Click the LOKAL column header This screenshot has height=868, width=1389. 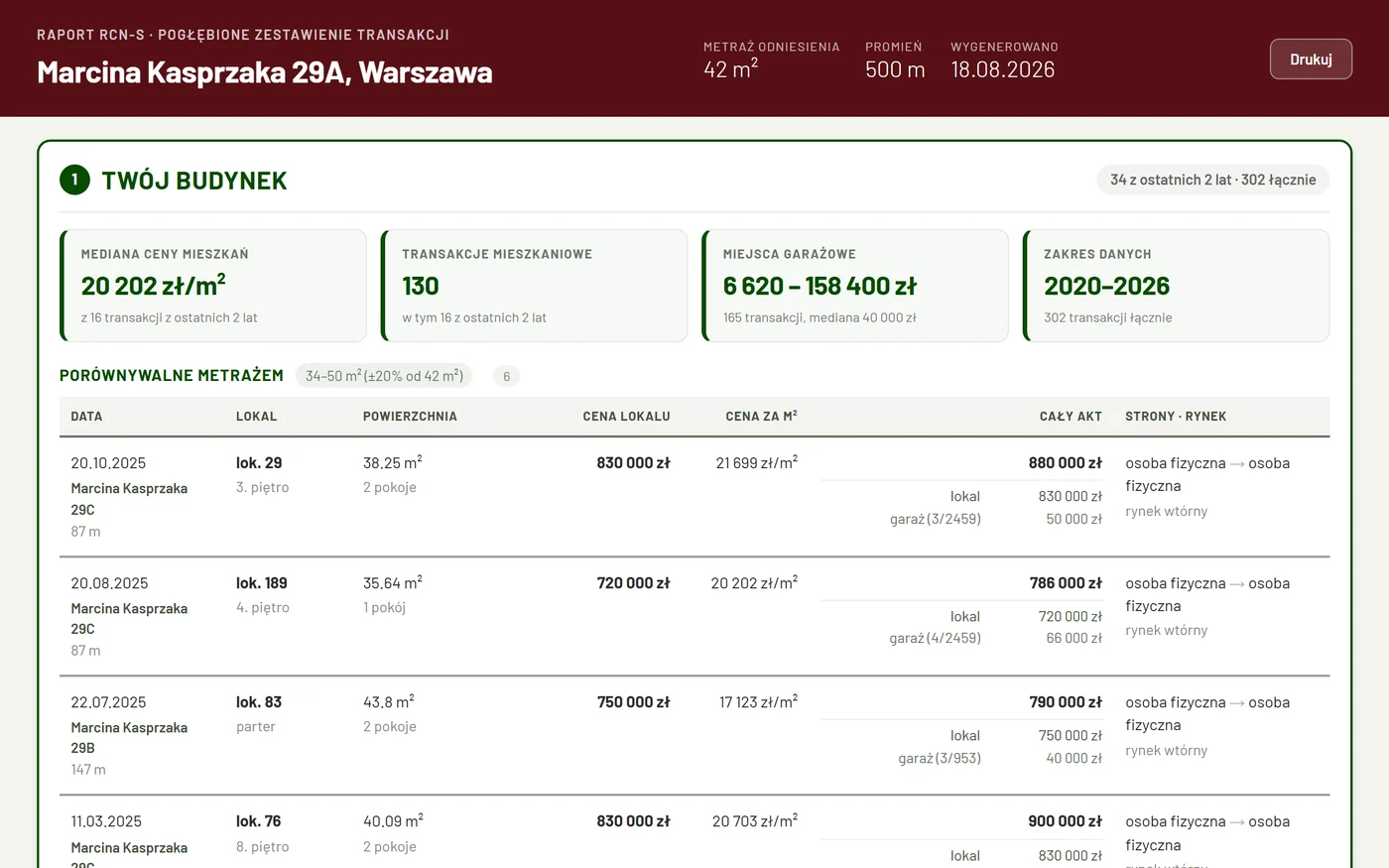point(257,417)
